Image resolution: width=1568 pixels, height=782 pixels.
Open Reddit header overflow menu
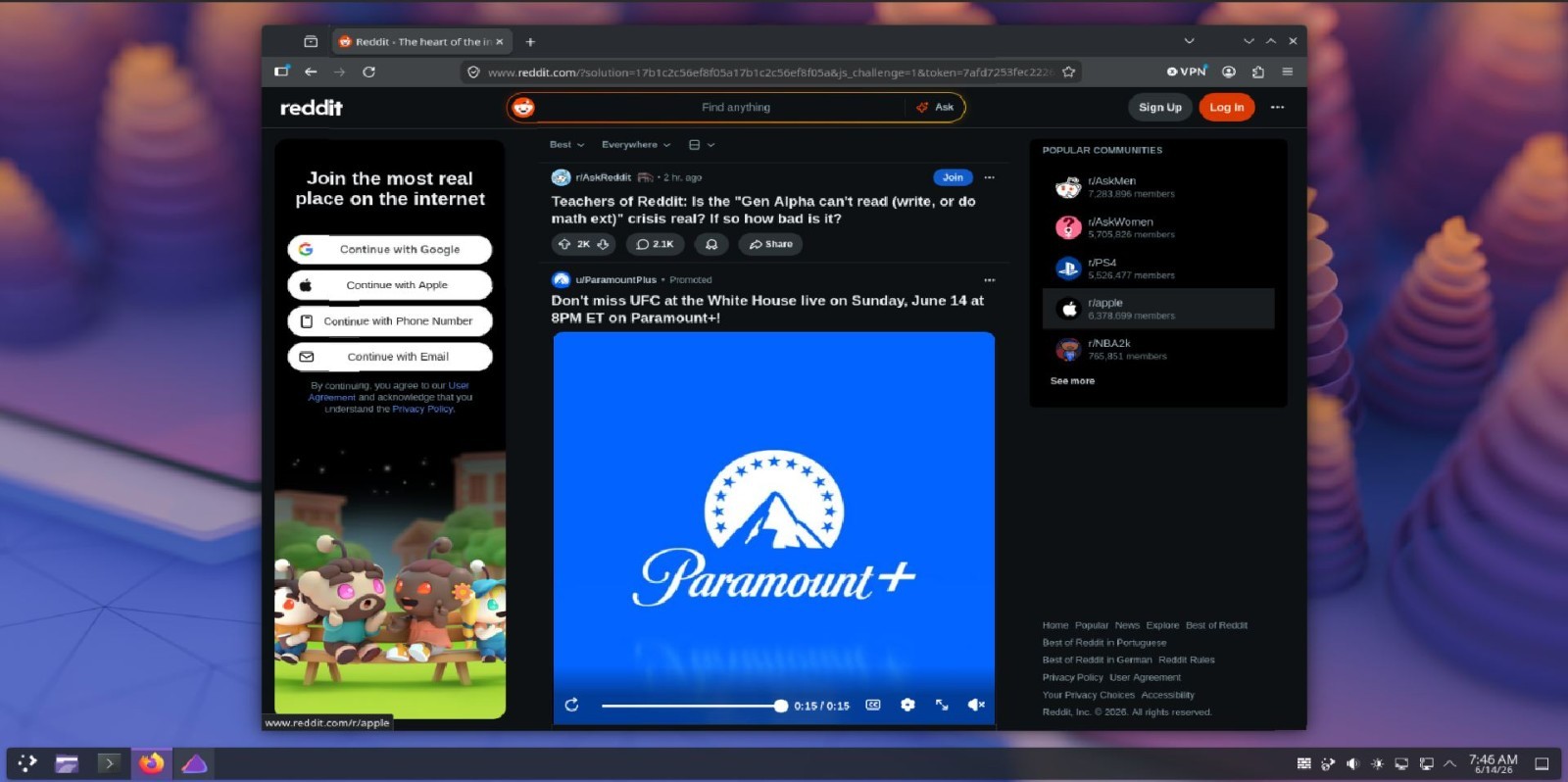[1277, 108]
